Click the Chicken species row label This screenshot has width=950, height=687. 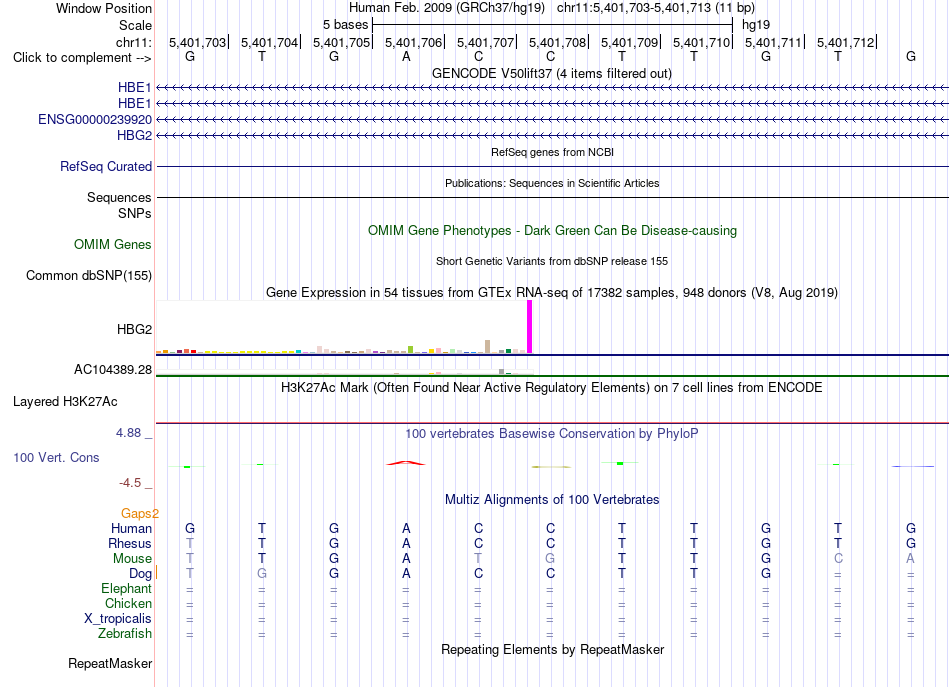tap(128, 603)
